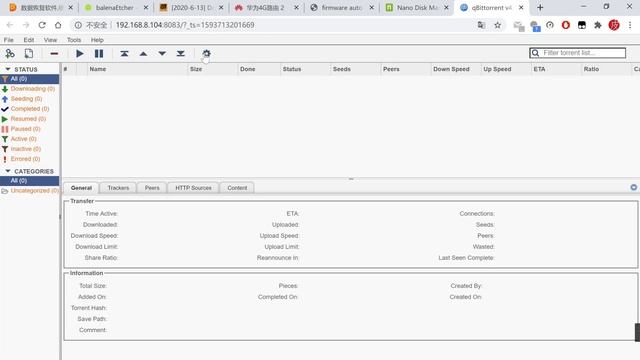Click the properties panel collapse handle

351,179
